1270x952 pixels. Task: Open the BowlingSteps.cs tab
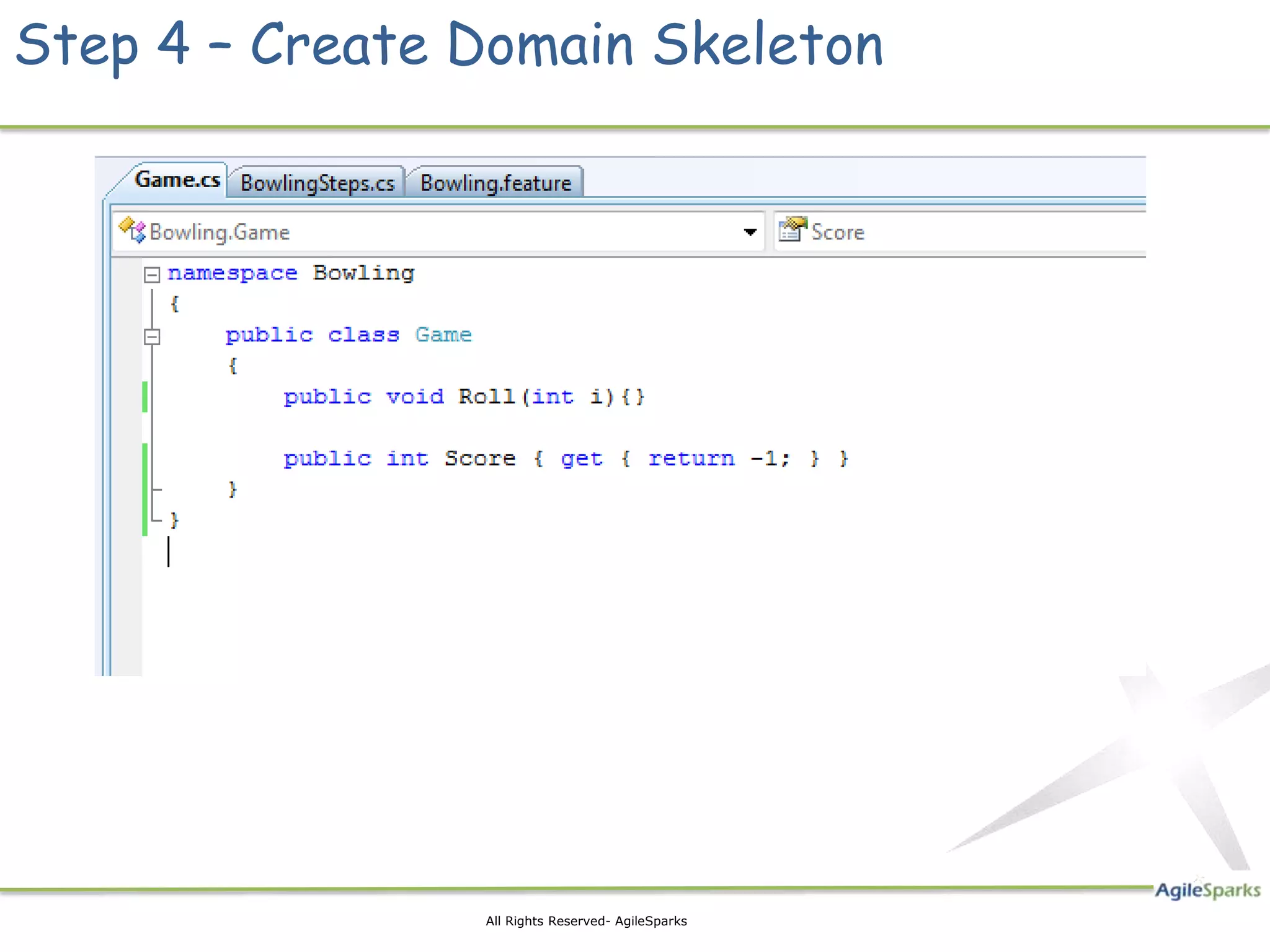[317, 183]
